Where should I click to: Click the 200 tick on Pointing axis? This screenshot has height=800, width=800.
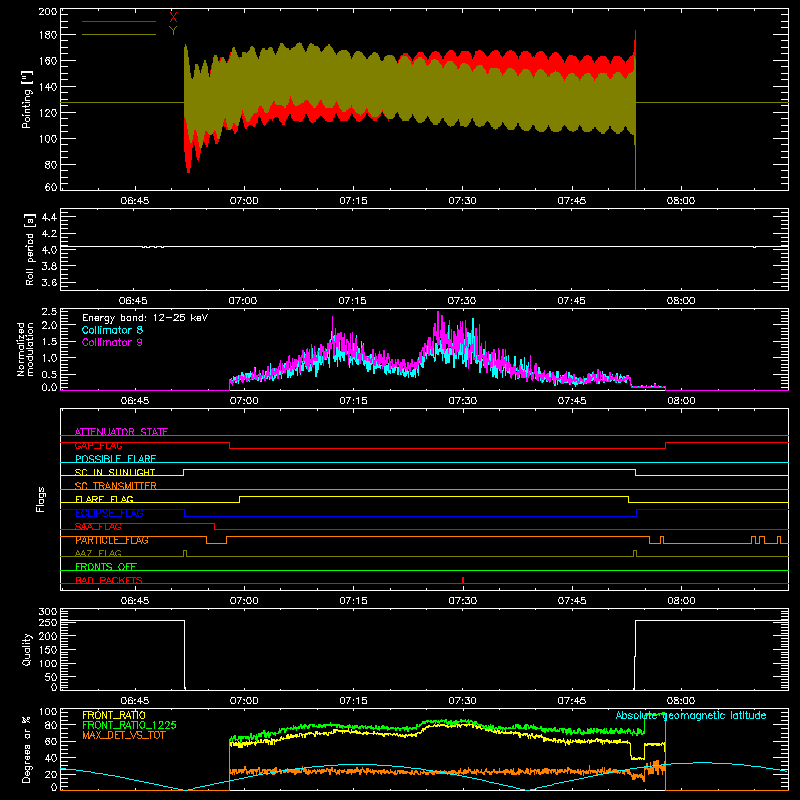tap(48, 12)
